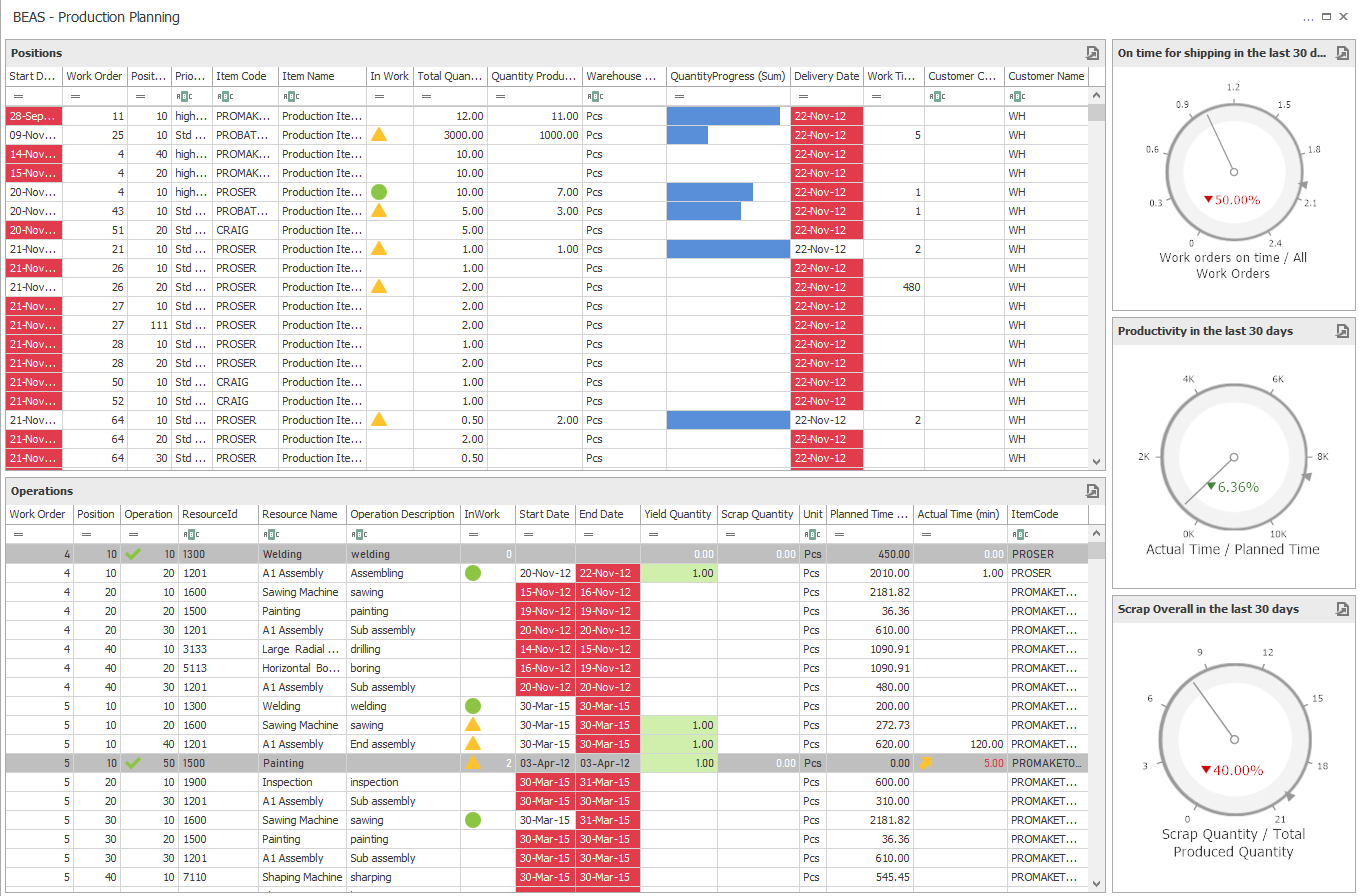The image size is (1359, 896).
Task: Click green checkmark on Welding 1300 operation row
Action: click(133, 554)
